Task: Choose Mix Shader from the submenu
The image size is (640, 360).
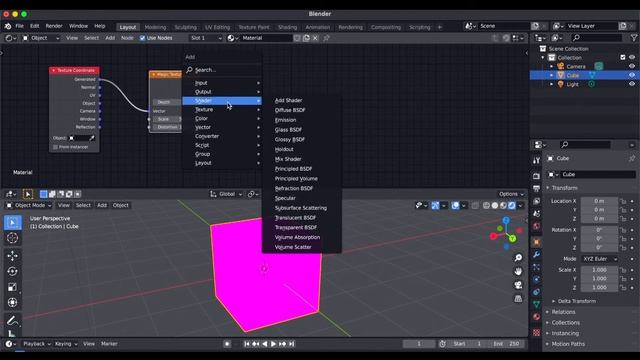Action: pos(288,159)
